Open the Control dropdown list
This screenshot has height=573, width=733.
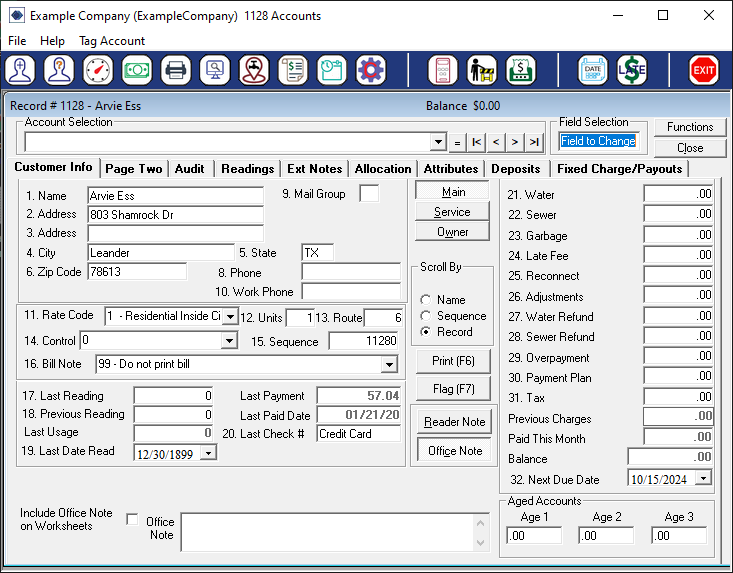[x=229, y=340]
